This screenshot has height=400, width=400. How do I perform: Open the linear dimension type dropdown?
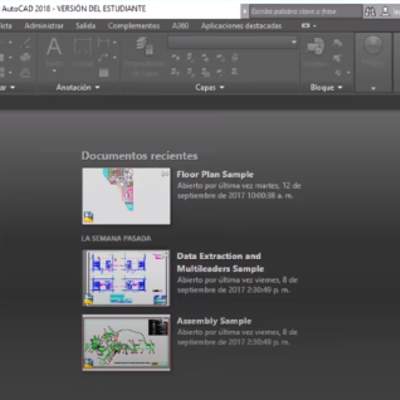[115, 42]
